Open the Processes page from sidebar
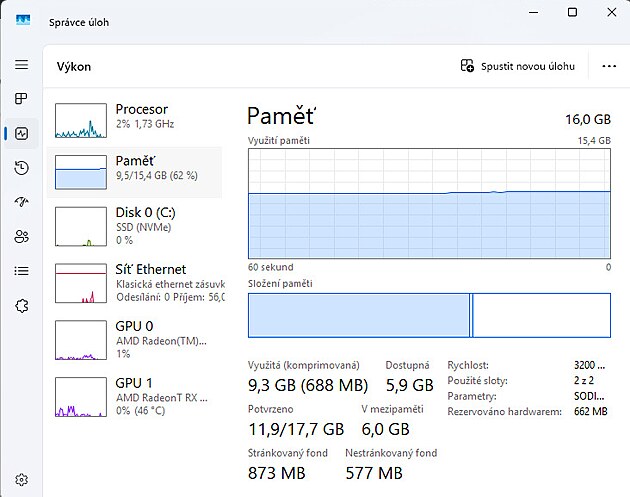The image size is (630, 497). pyautogui.click(x=21, y=99)
